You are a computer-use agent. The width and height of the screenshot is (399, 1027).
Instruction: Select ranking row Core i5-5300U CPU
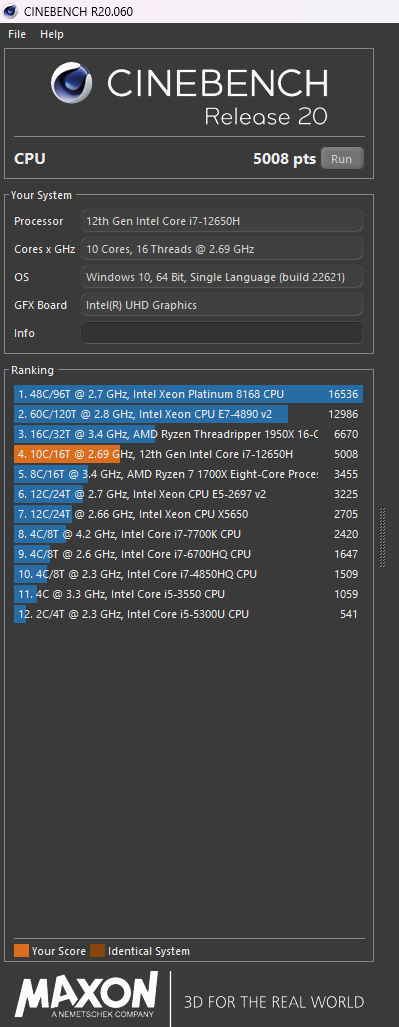coord(188,614)
